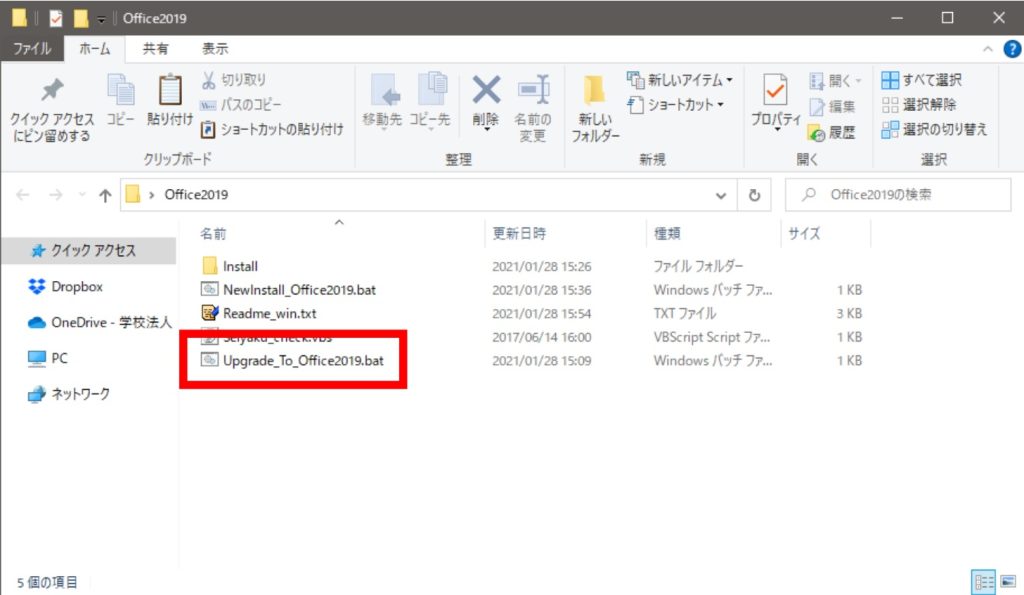
Task: Open the Properties ribbon button
Action: tap(775, 101)
